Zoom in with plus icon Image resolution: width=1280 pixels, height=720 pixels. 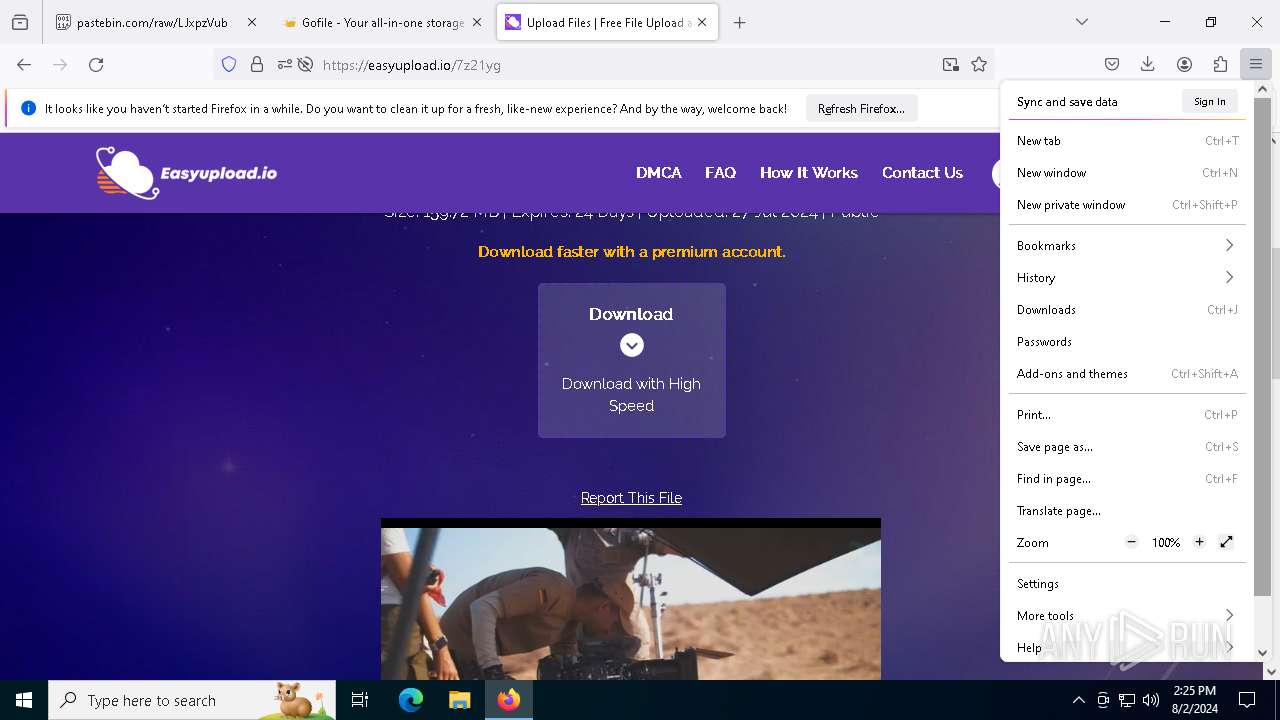pyautogui.click(x=1199, y=542)
